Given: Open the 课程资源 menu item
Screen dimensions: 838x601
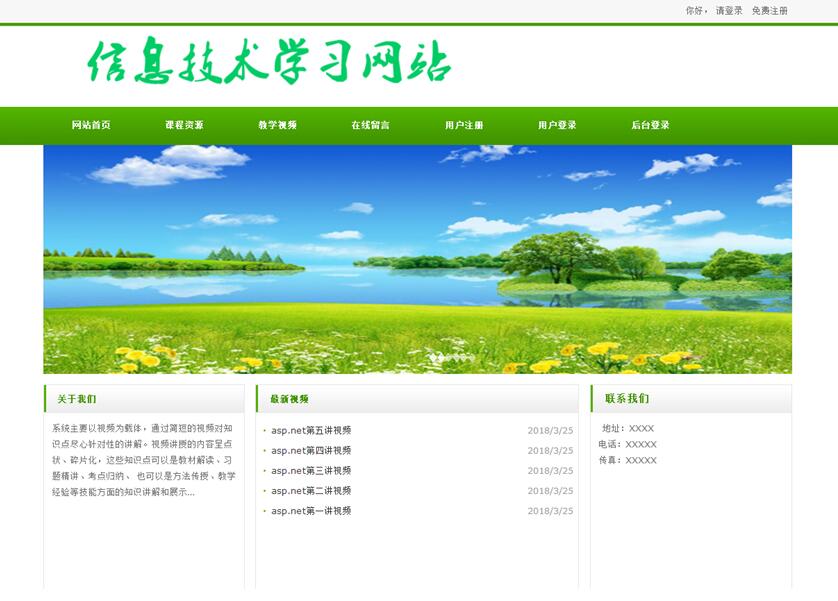Looking at the screenshot, I should [x=184, y=125].
